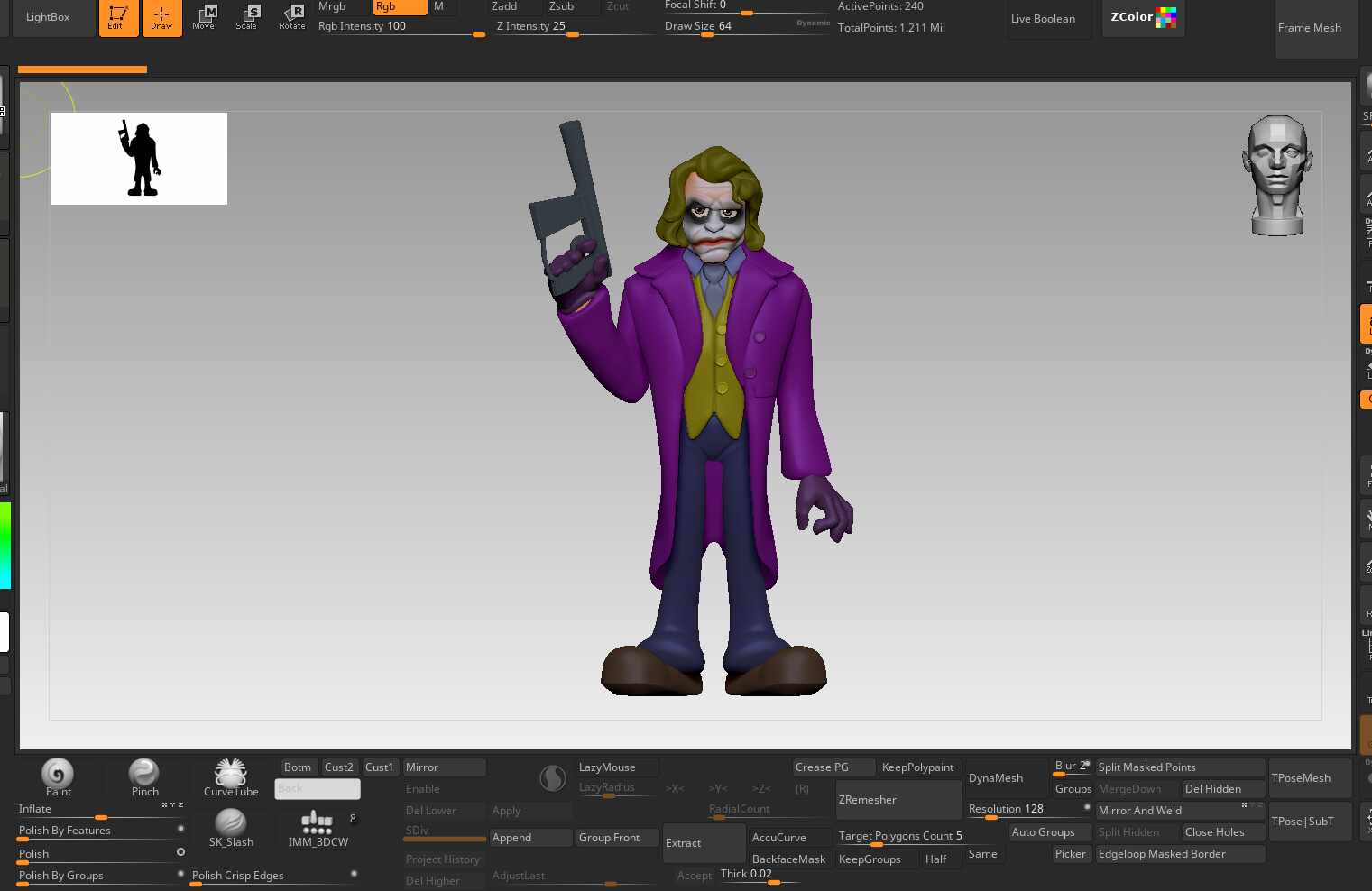Open the LightBox browser
The height and width of the screenshot is (891, 1372).
click(x=48, y=17)
